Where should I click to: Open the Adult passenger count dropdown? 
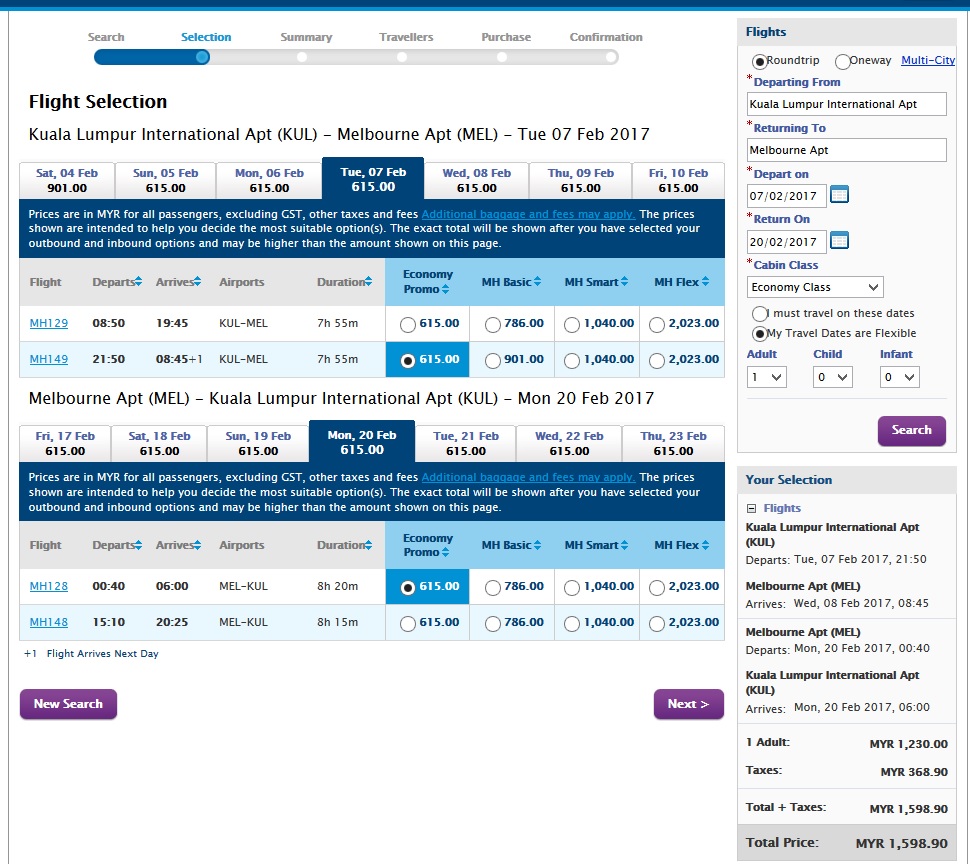(x=767, y=377)
